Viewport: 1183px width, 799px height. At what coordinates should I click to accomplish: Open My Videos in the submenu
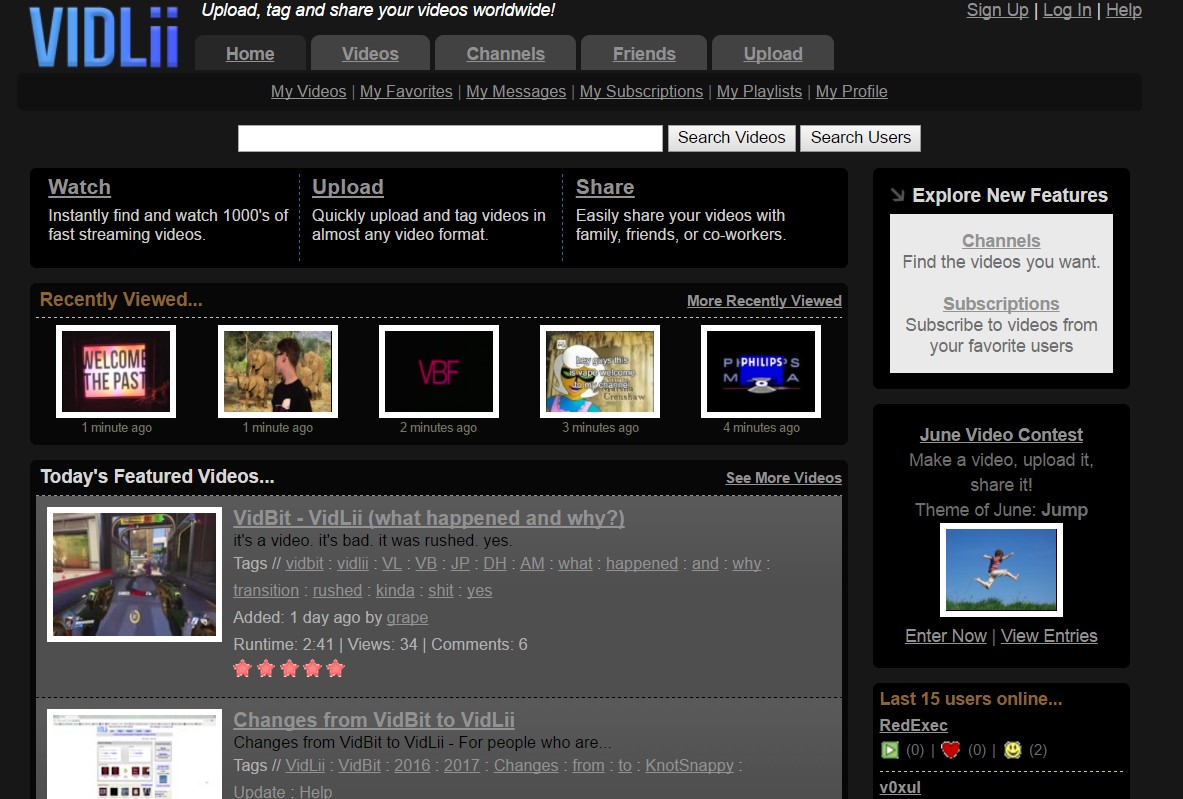click(309, 91)
